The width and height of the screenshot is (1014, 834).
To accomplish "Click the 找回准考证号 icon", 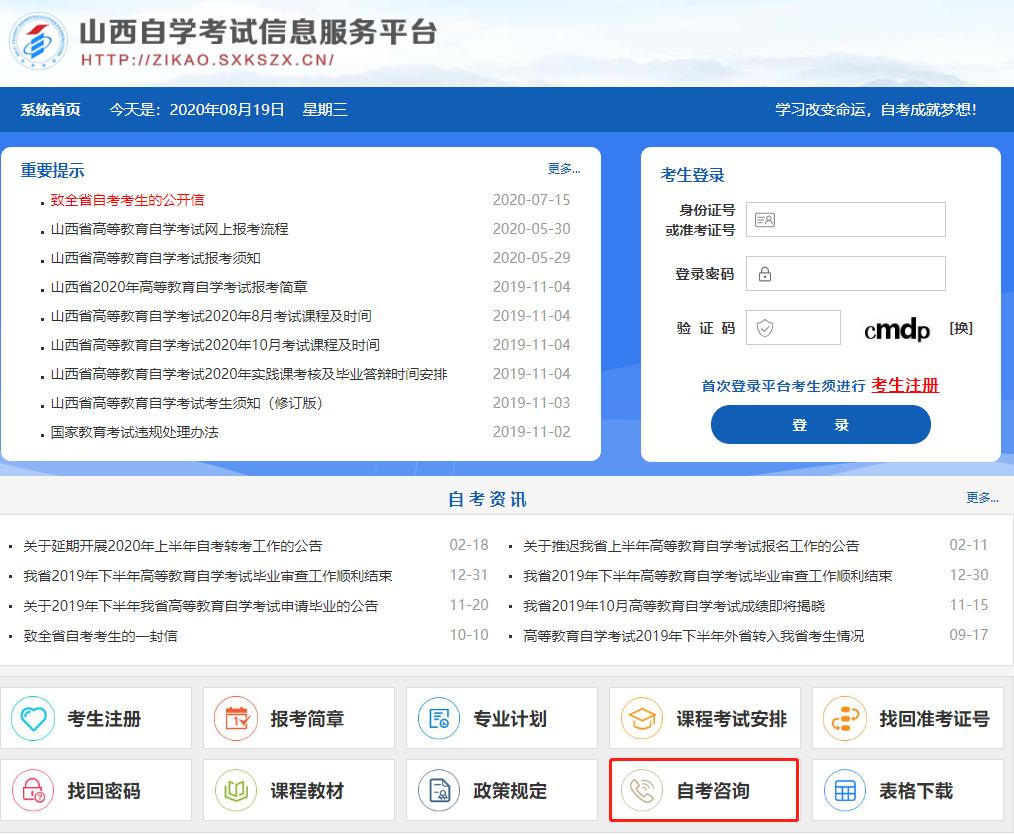I will [845, 717].
